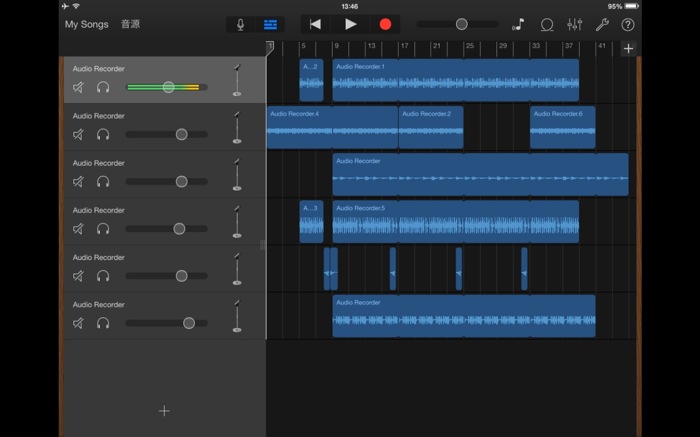Open the My Songs browser
Screen dimensions: 700x437
pyautogui.click(x=87, y=25)
